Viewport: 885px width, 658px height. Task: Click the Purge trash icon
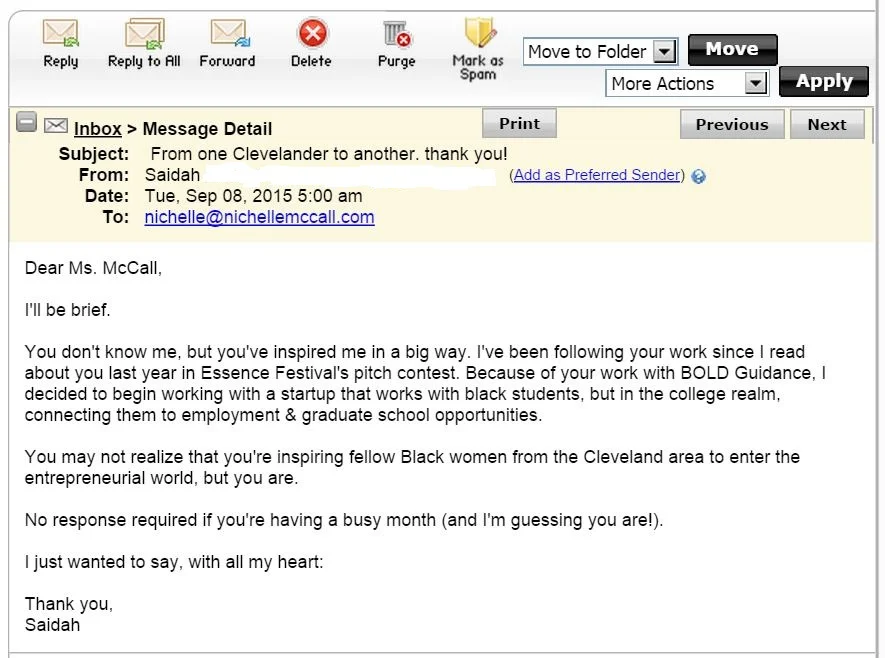tap(397, 34)
